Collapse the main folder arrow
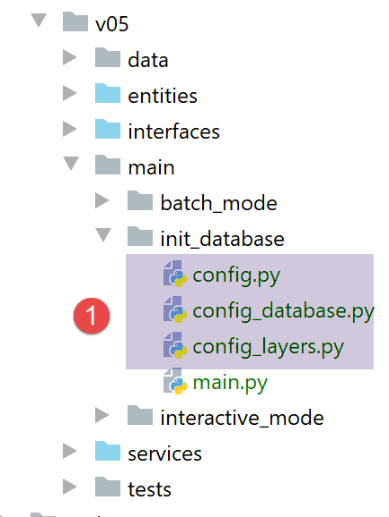 point(71,164)
